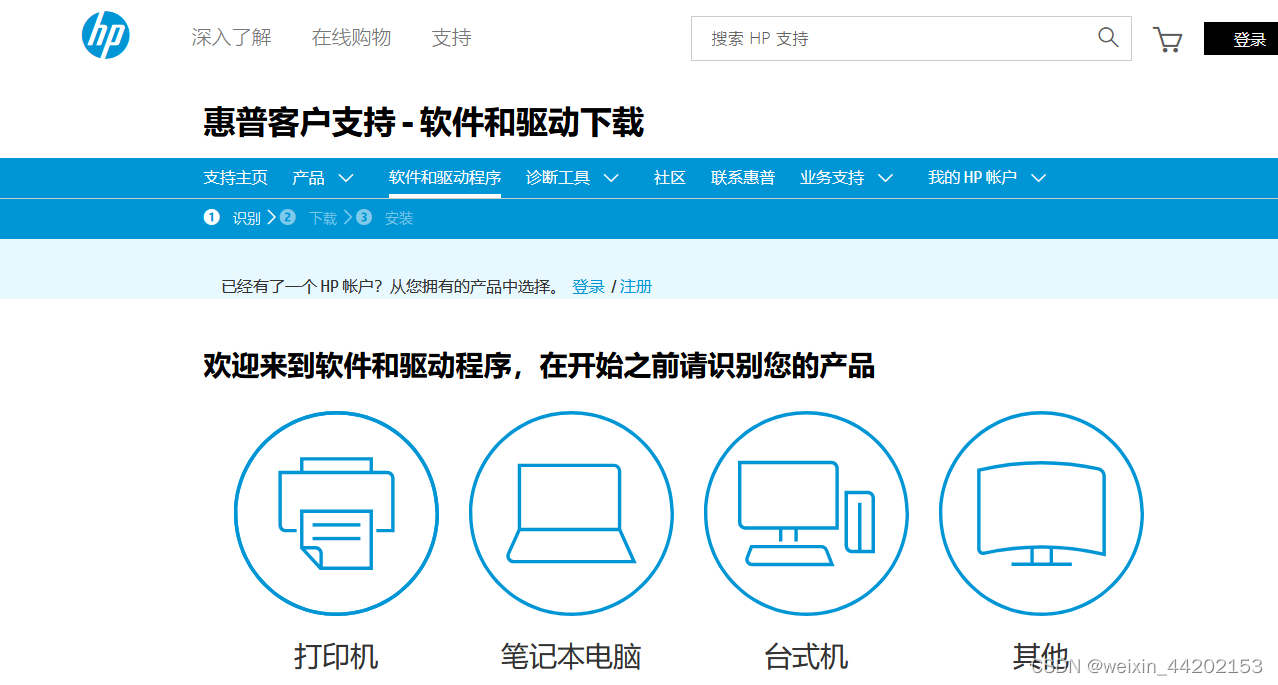Expand the 诊断工具 dropdown chevron
Image resolution: width=1278 pixels, height=685 pixels.
[612, 178]
